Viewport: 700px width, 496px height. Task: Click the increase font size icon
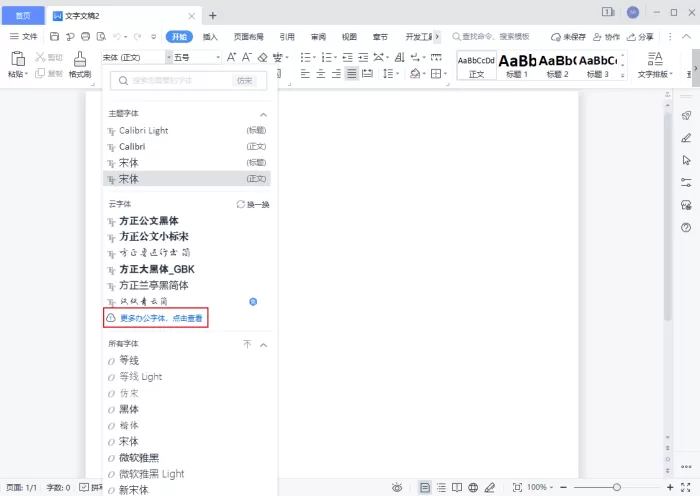[231, 57]
